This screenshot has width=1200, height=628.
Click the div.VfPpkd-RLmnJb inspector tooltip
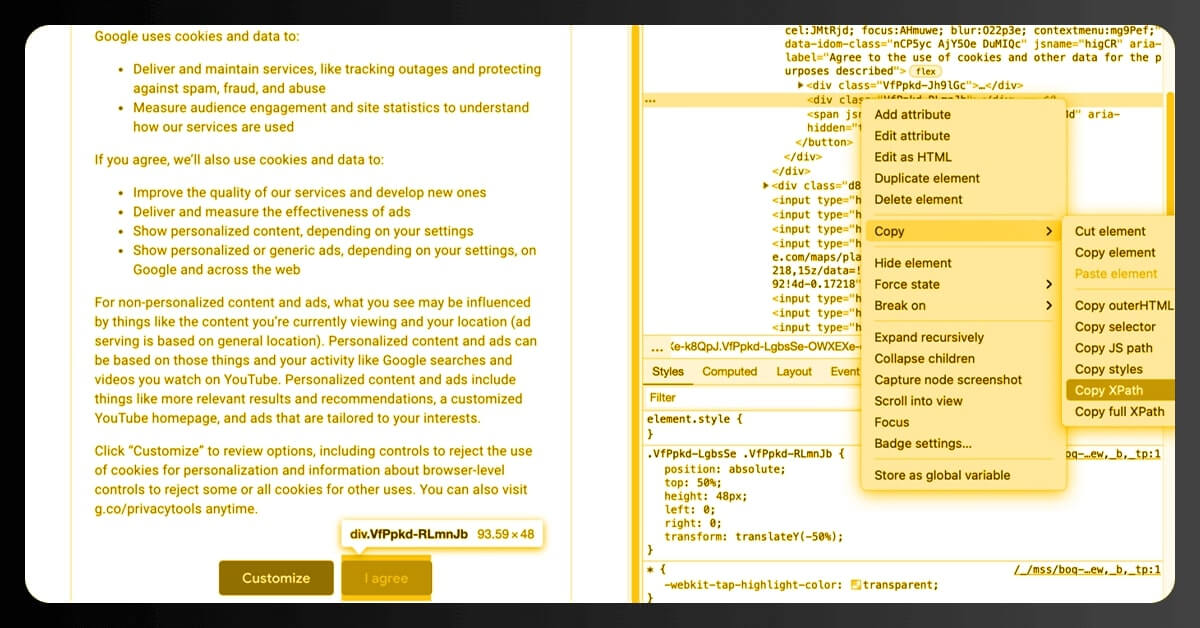pyautogui.click(x=442, y=534)
